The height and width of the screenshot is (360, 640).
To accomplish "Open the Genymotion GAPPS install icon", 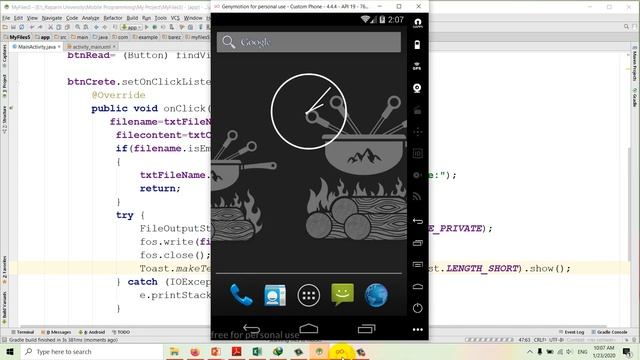I will 418,23.
